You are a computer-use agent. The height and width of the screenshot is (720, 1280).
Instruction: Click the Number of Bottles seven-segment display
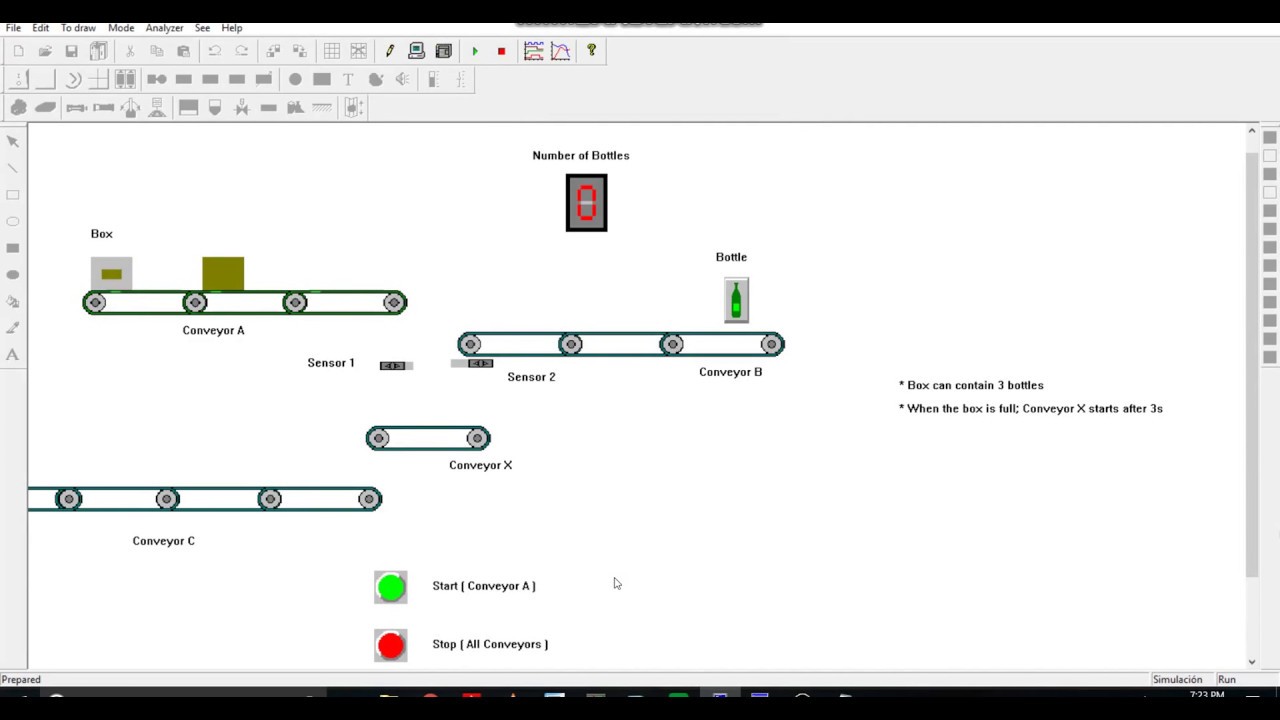tap(586, 203)
